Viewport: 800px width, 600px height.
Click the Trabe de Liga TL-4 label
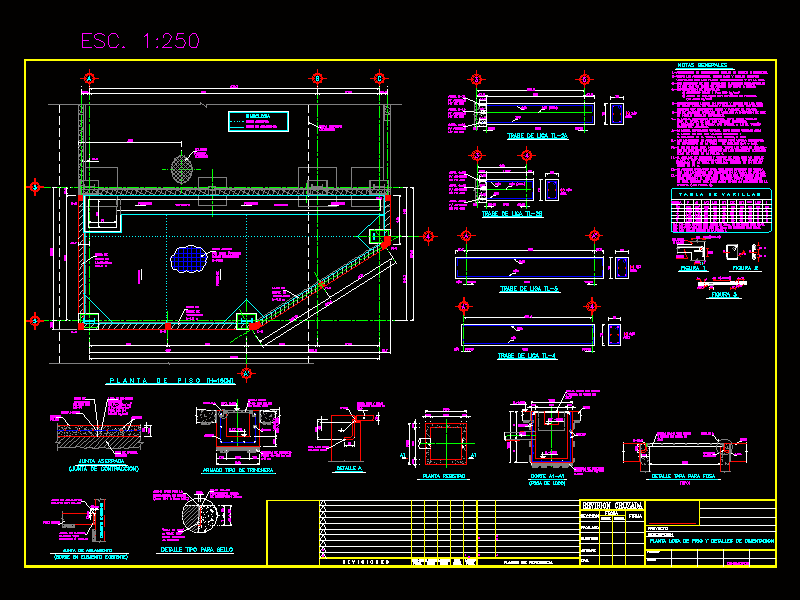530,355
